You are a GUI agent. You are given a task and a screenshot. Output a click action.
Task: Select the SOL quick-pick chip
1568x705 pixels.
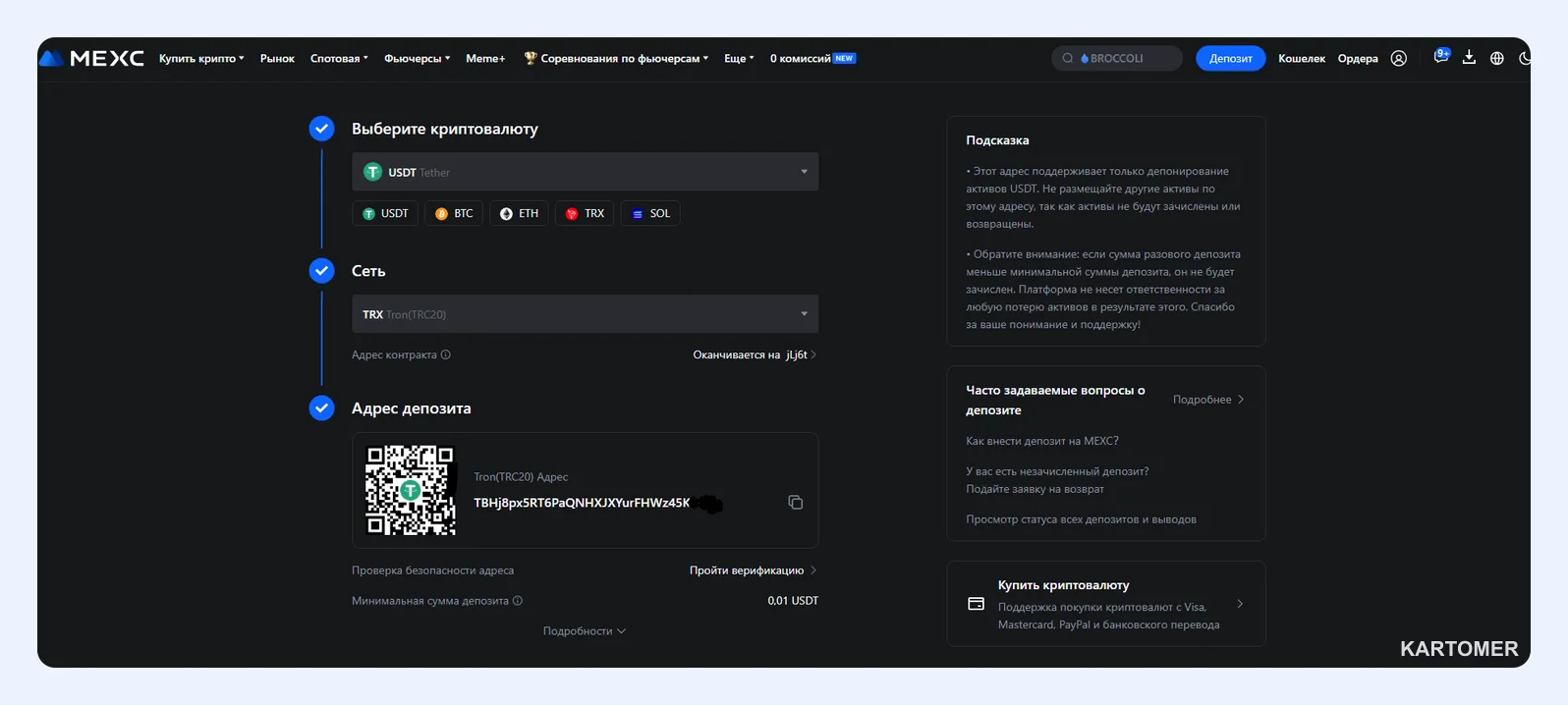(650, 214)
